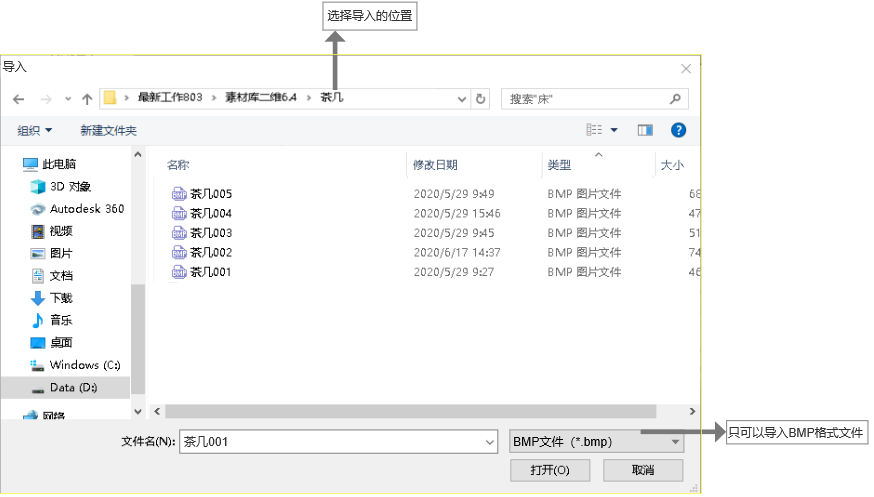This screenshot has width=874, height=497.
Task: Select file name 茶几002
Action: 211,252
